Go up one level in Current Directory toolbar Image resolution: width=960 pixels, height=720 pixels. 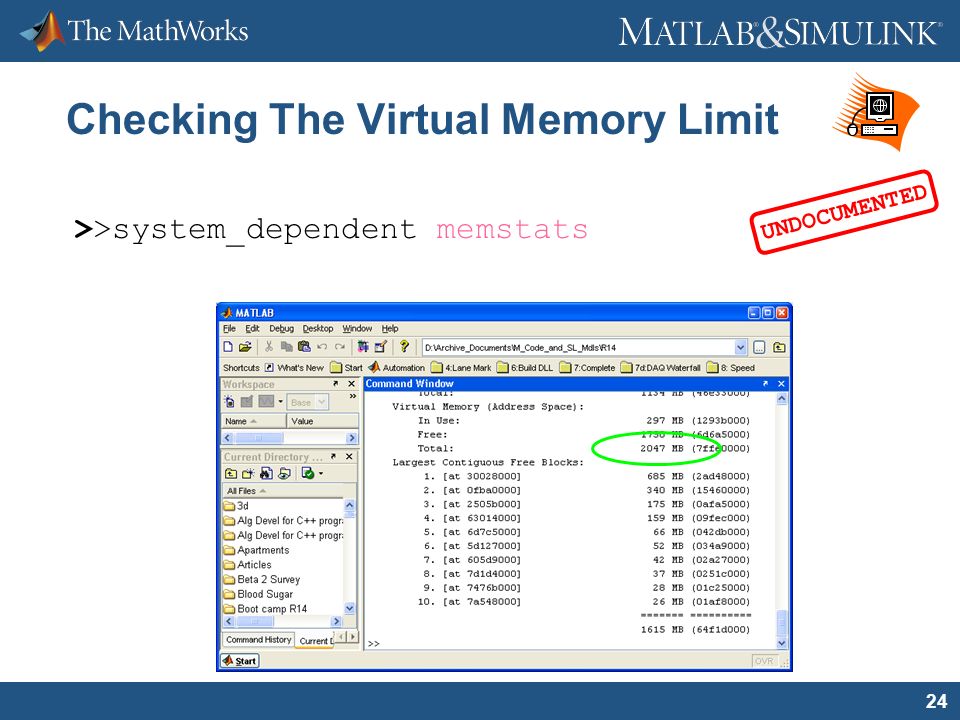click(231, 473)
